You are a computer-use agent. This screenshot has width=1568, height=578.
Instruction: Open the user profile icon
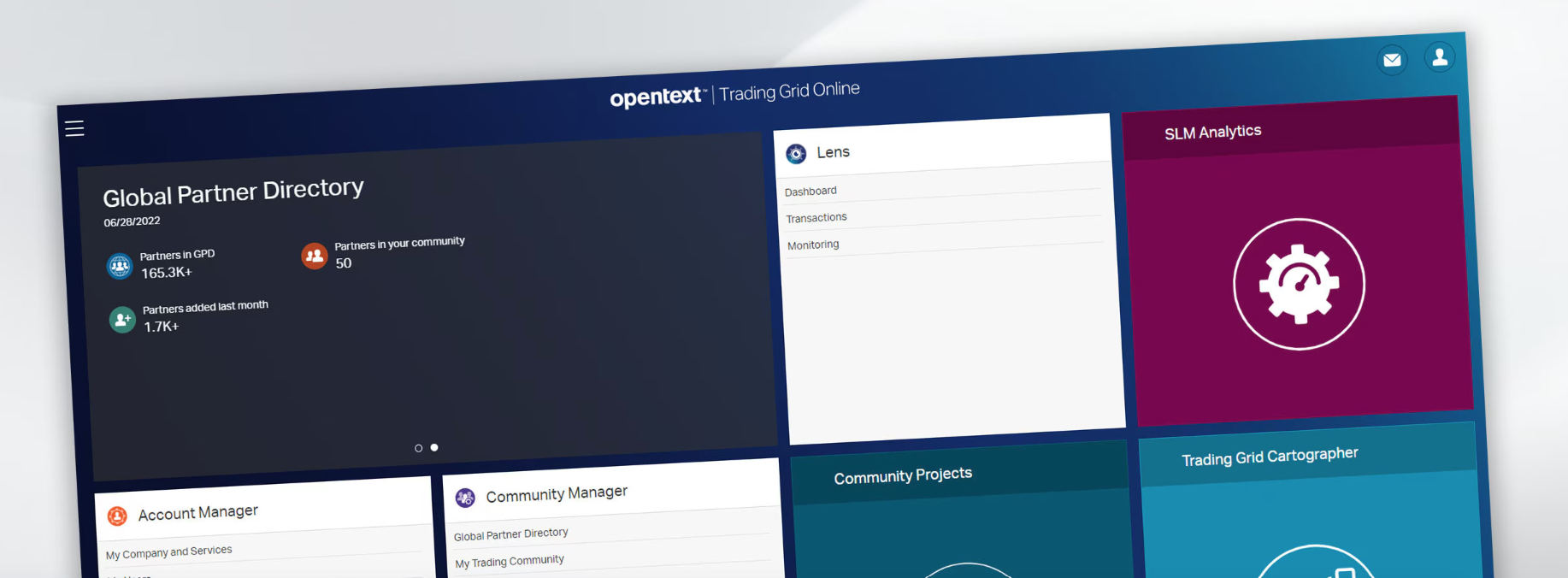tap(1440, 57)
